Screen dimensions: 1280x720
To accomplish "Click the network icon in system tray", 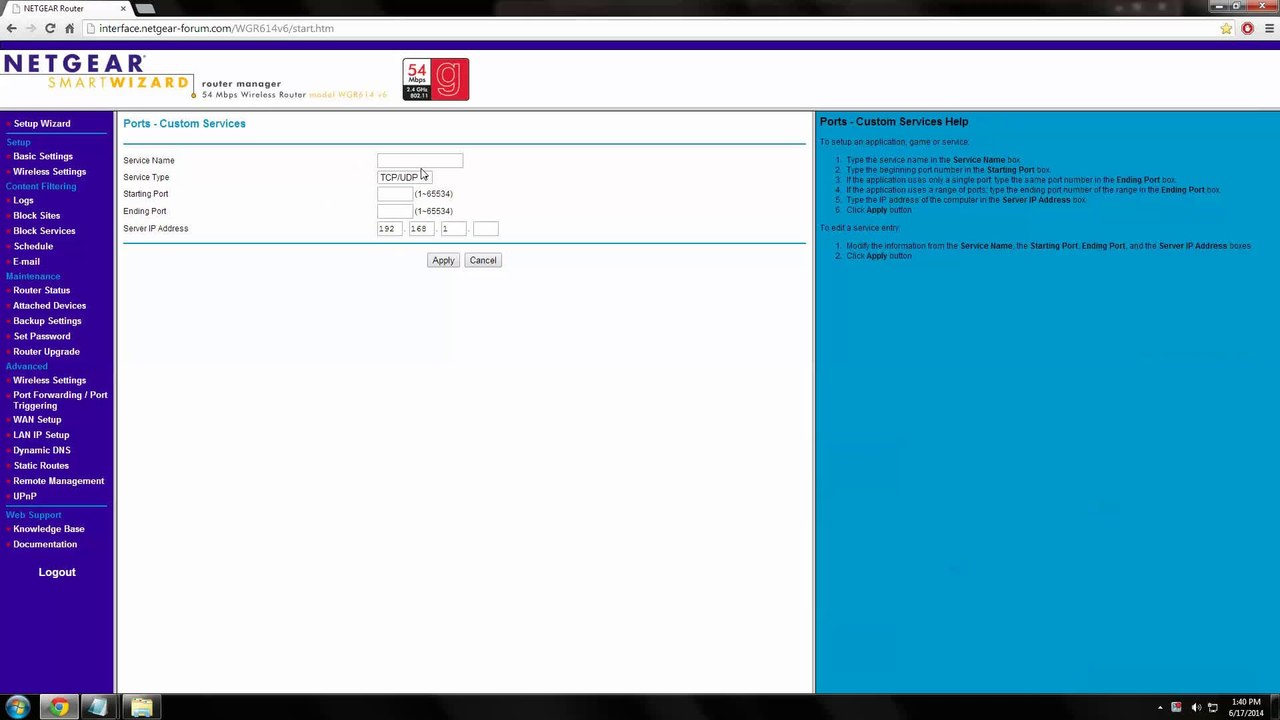I will (1214, 708).
